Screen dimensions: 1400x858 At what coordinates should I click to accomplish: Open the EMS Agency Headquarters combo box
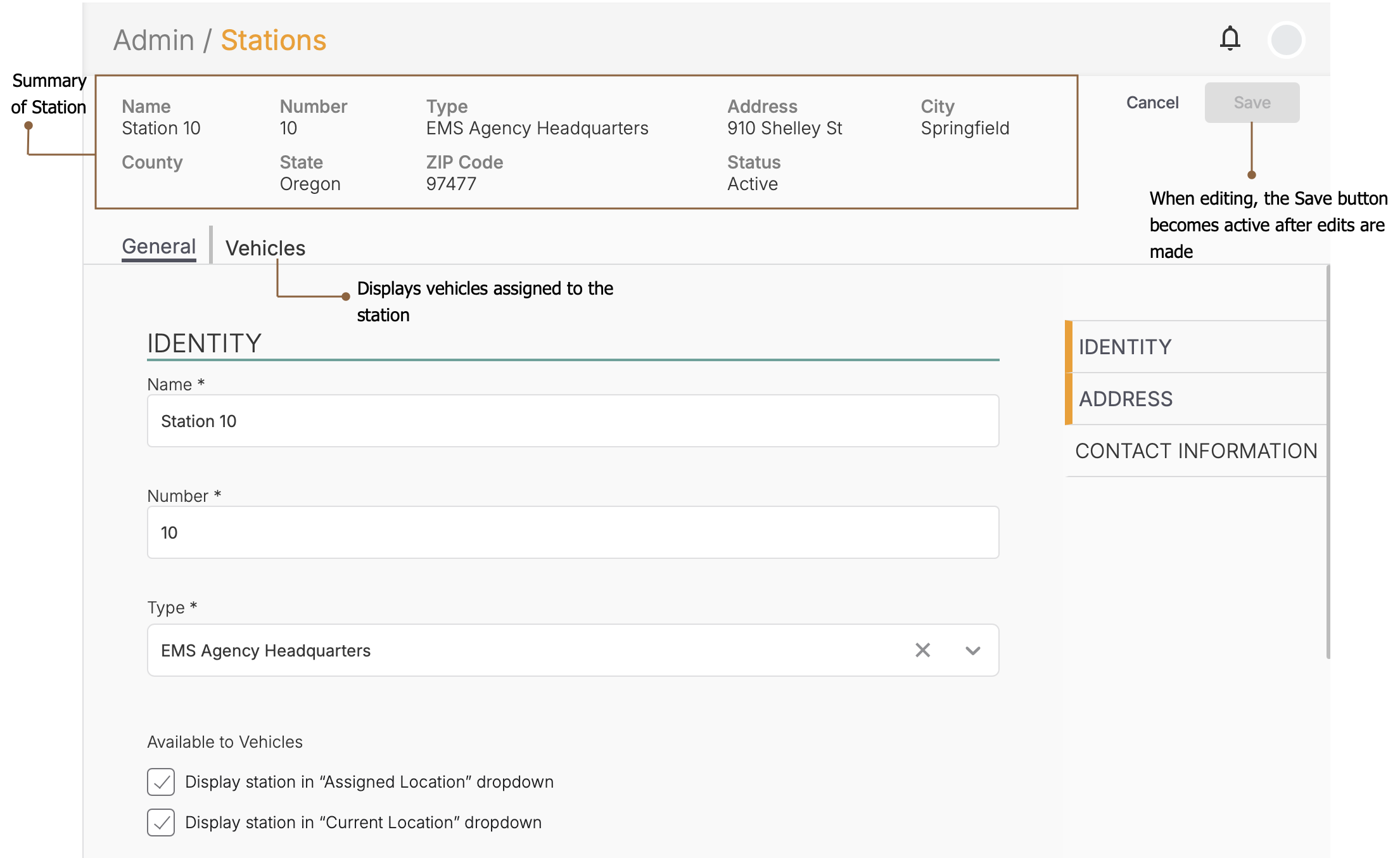click(507, 650)
